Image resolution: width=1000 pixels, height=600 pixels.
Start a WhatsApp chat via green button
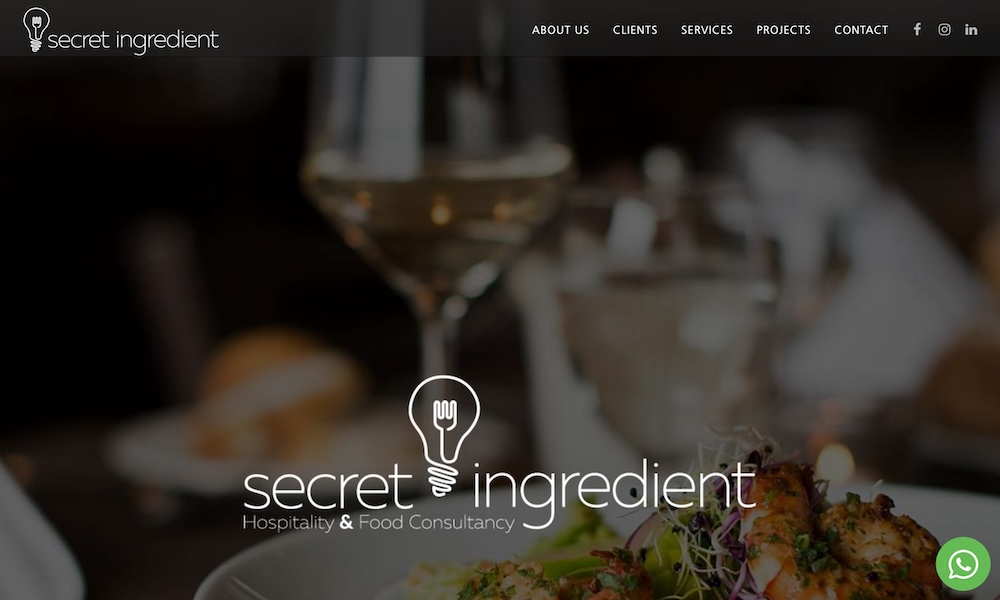(x=963, y=564)
